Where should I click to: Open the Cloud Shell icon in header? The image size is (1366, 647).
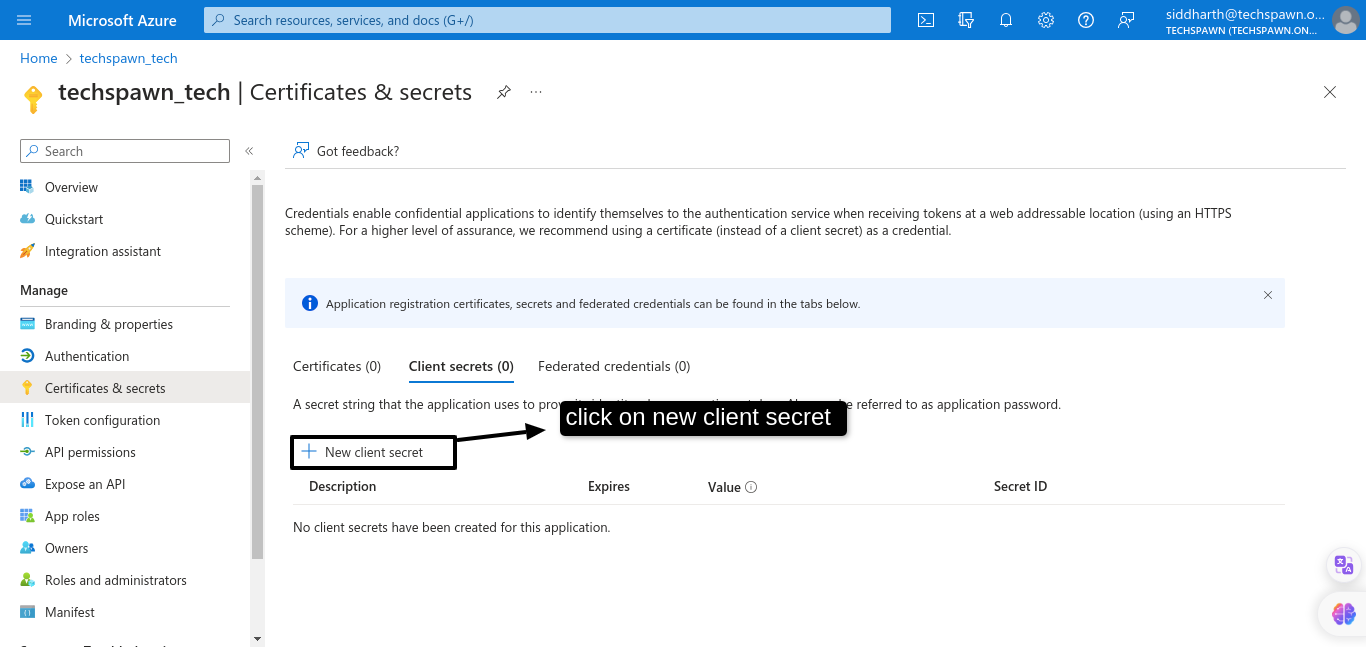point(926,20)
